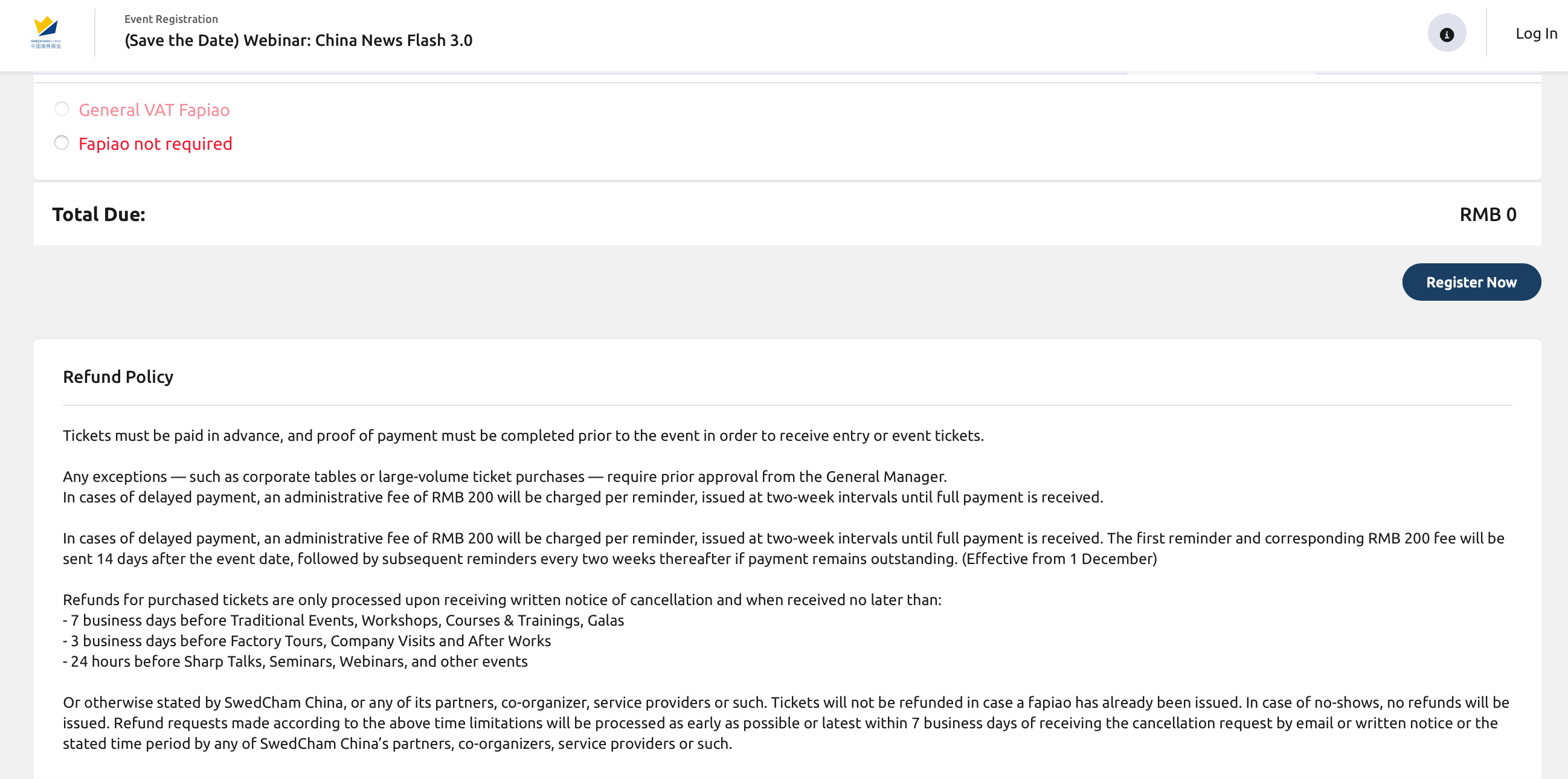Click the '7 business days before Traditional Events' line
The image size is (1568, 779).
(343, 620)
